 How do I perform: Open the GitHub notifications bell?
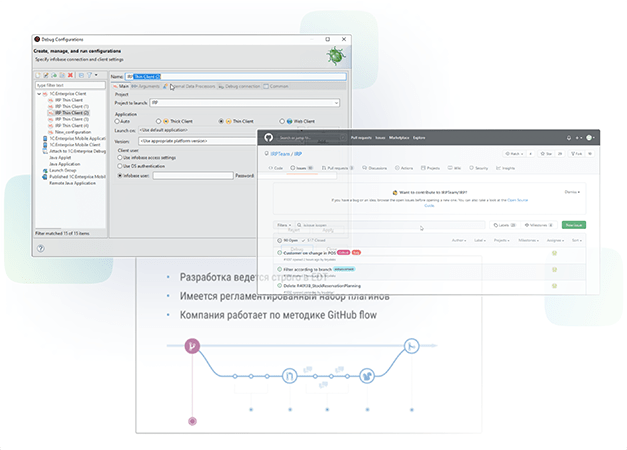[569, 138]
